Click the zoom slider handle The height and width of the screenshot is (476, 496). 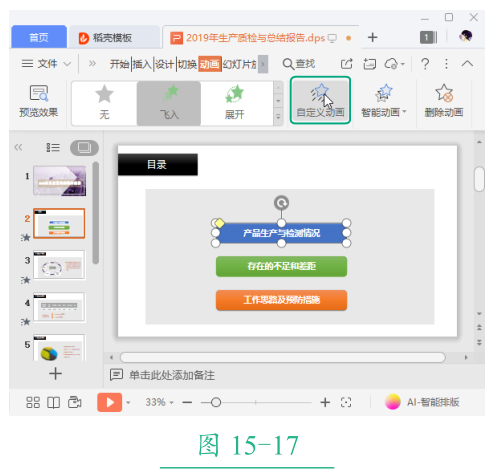pos(216,402)
